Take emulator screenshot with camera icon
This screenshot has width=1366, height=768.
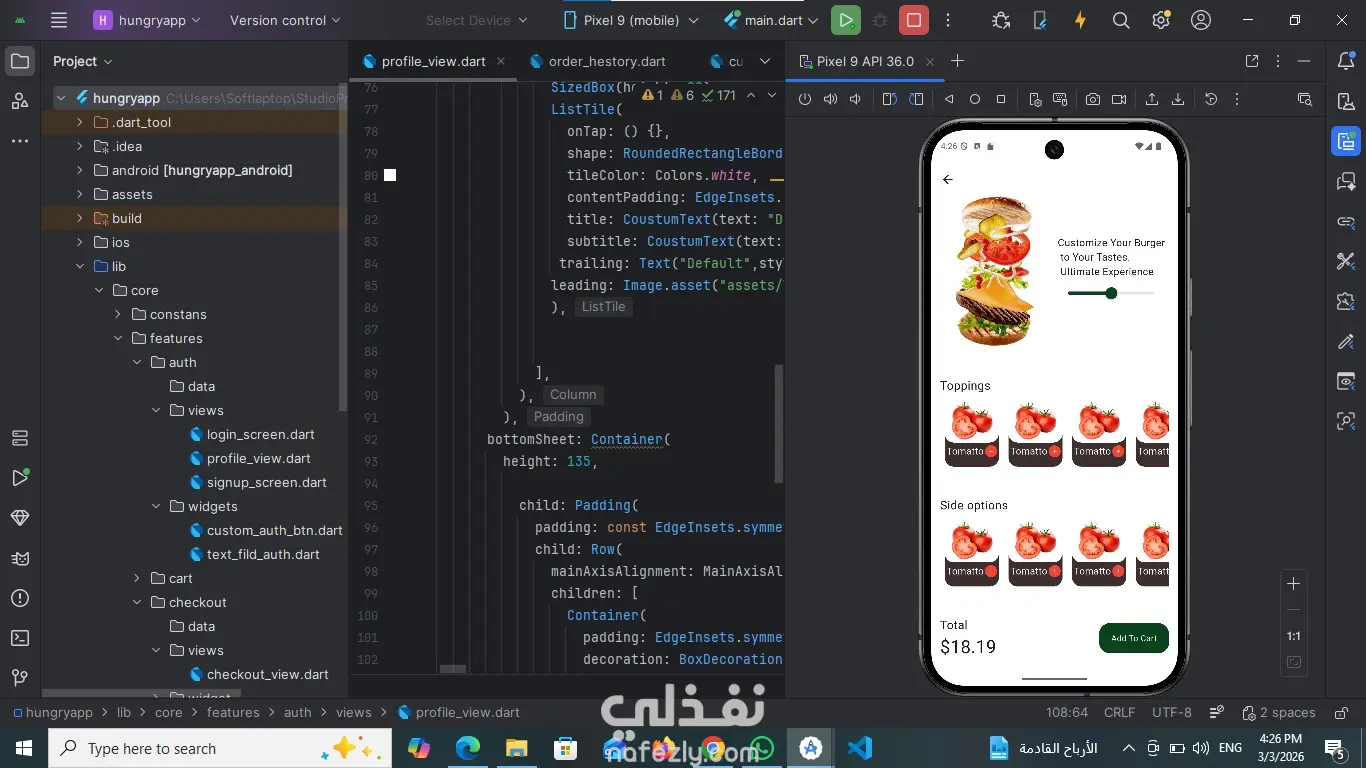(x=1093, y=99)
